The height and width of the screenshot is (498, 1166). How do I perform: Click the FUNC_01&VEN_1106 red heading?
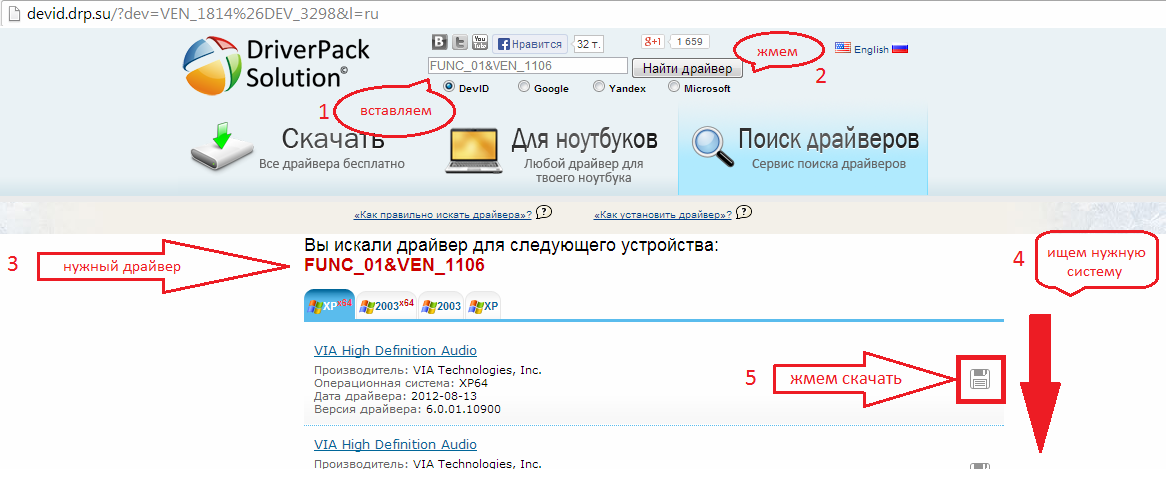(x=394, y=265)
